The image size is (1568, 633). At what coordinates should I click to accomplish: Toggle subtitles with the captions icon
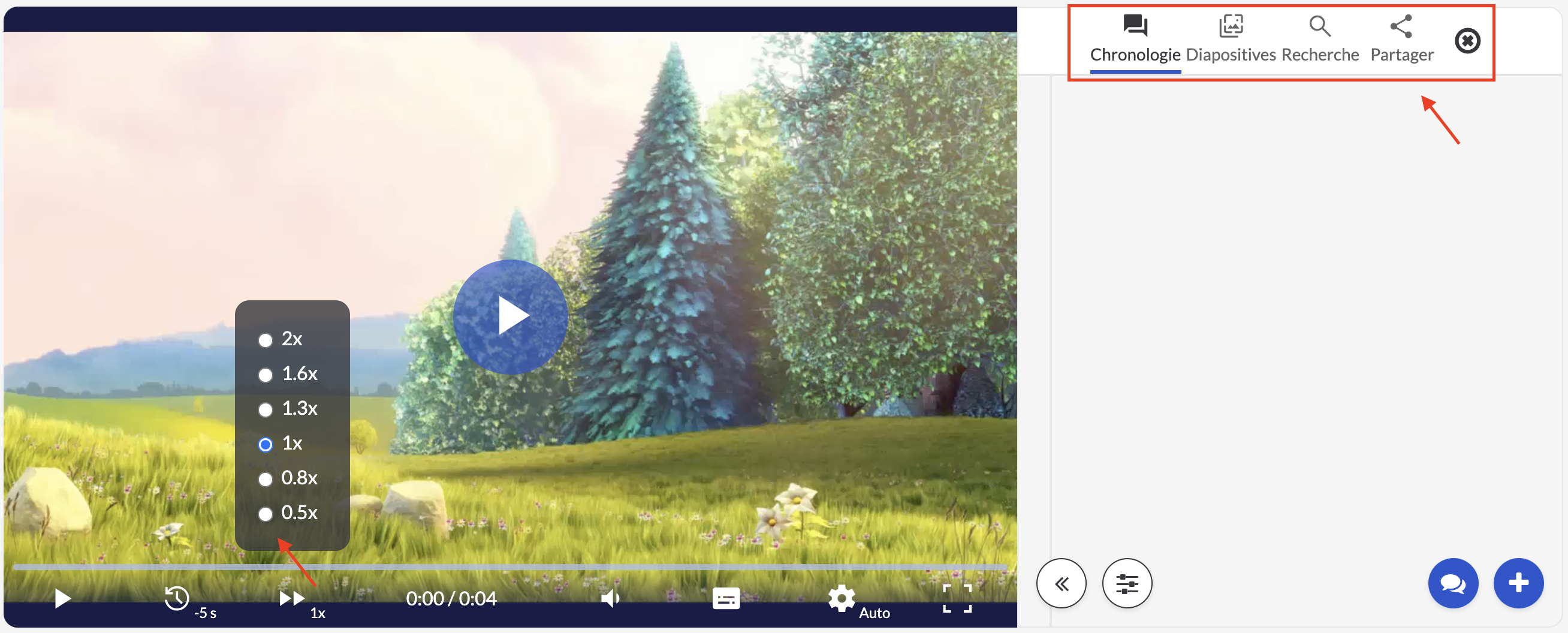click(x=726, y=598)
